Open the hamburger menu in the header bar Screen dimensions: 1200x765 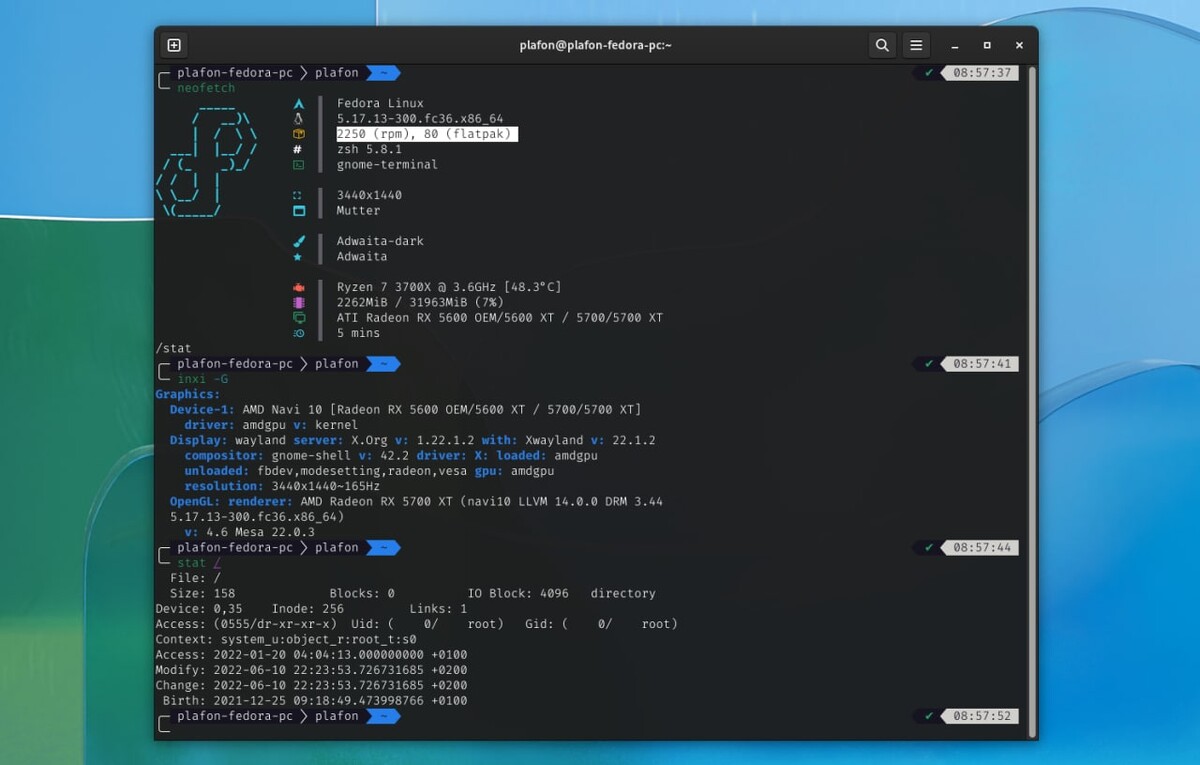pyautogui.click(x=915, y=45)
